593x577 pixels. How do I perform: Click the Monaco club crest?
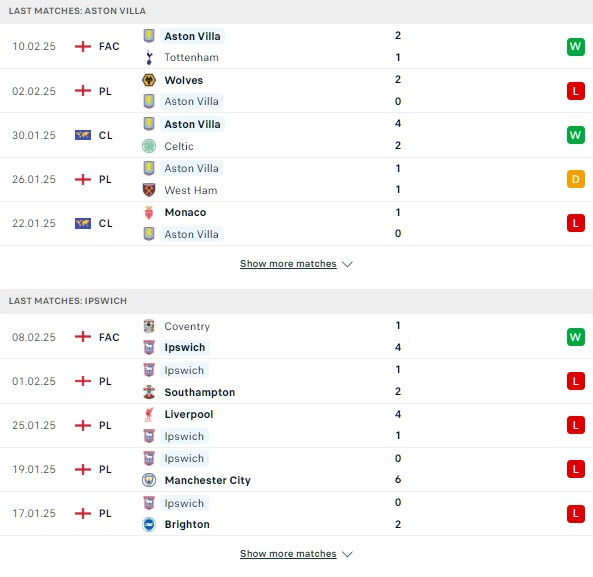[x=149, y=212]
